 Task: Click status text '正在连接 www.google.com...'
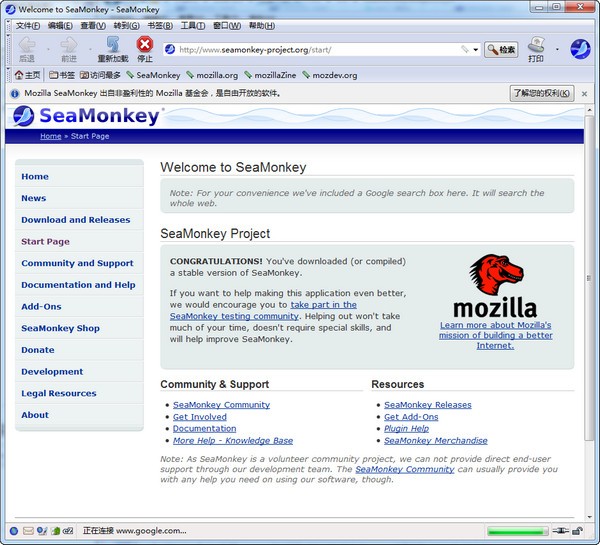pos(135,531)
